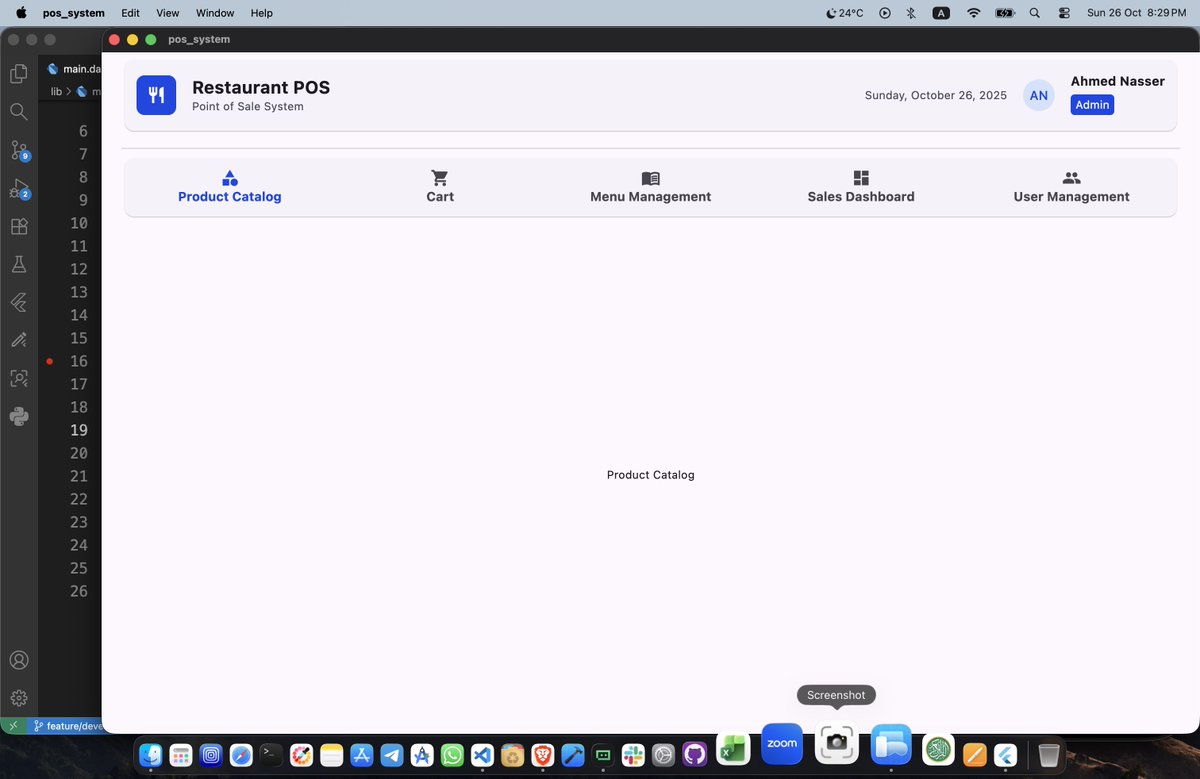Click the 24°C weather item in the menu bar
This screenshot has width=1200, height=779.
click(x=845, y=13)
